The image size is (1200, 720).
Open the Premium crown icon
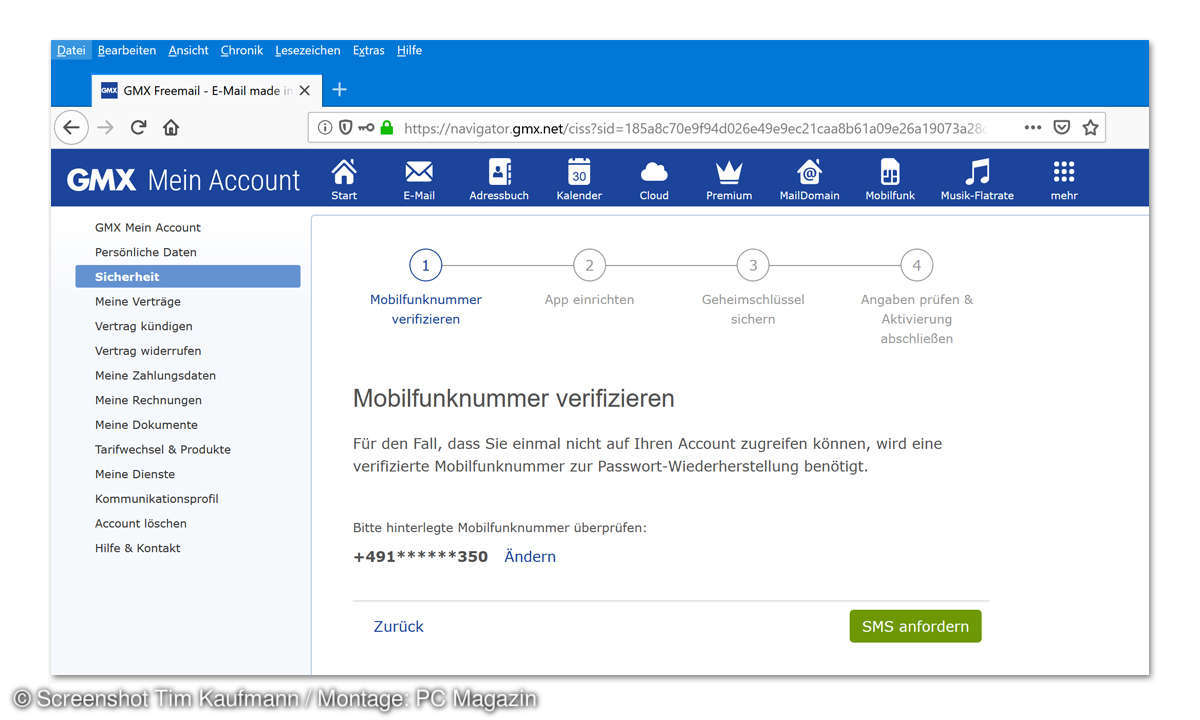[729, 172]
